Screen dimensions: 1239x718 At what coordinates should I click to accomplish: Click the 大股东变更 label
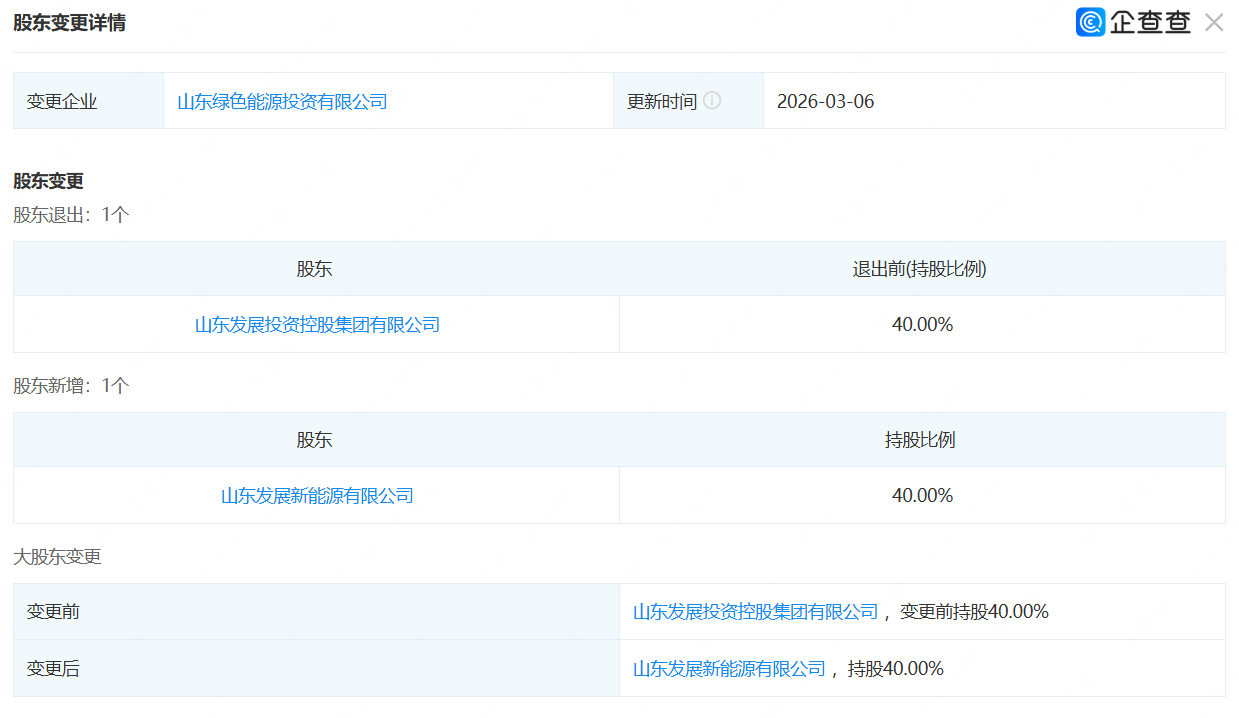(x=57, y=557)
